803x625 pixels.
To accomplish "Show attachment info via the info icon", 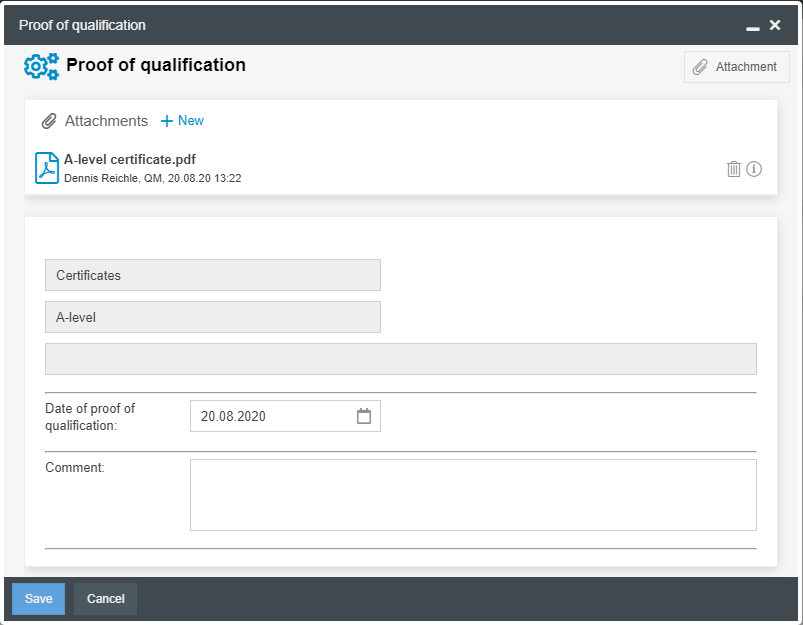I will click(x=754, y=169).
